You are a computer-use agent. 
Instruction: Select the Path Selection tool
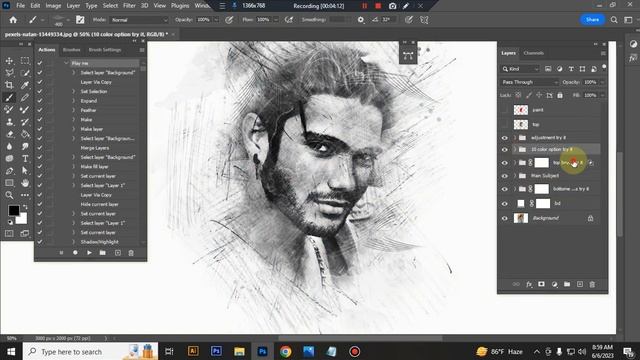pos(25,171)
